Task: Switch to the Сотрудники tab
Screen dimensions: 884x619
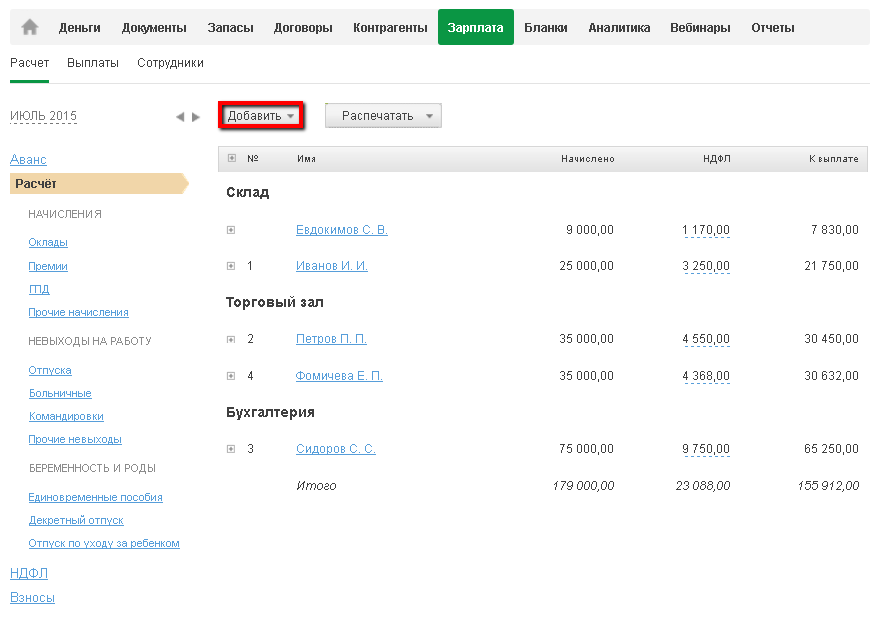Action: coord(170,63)
